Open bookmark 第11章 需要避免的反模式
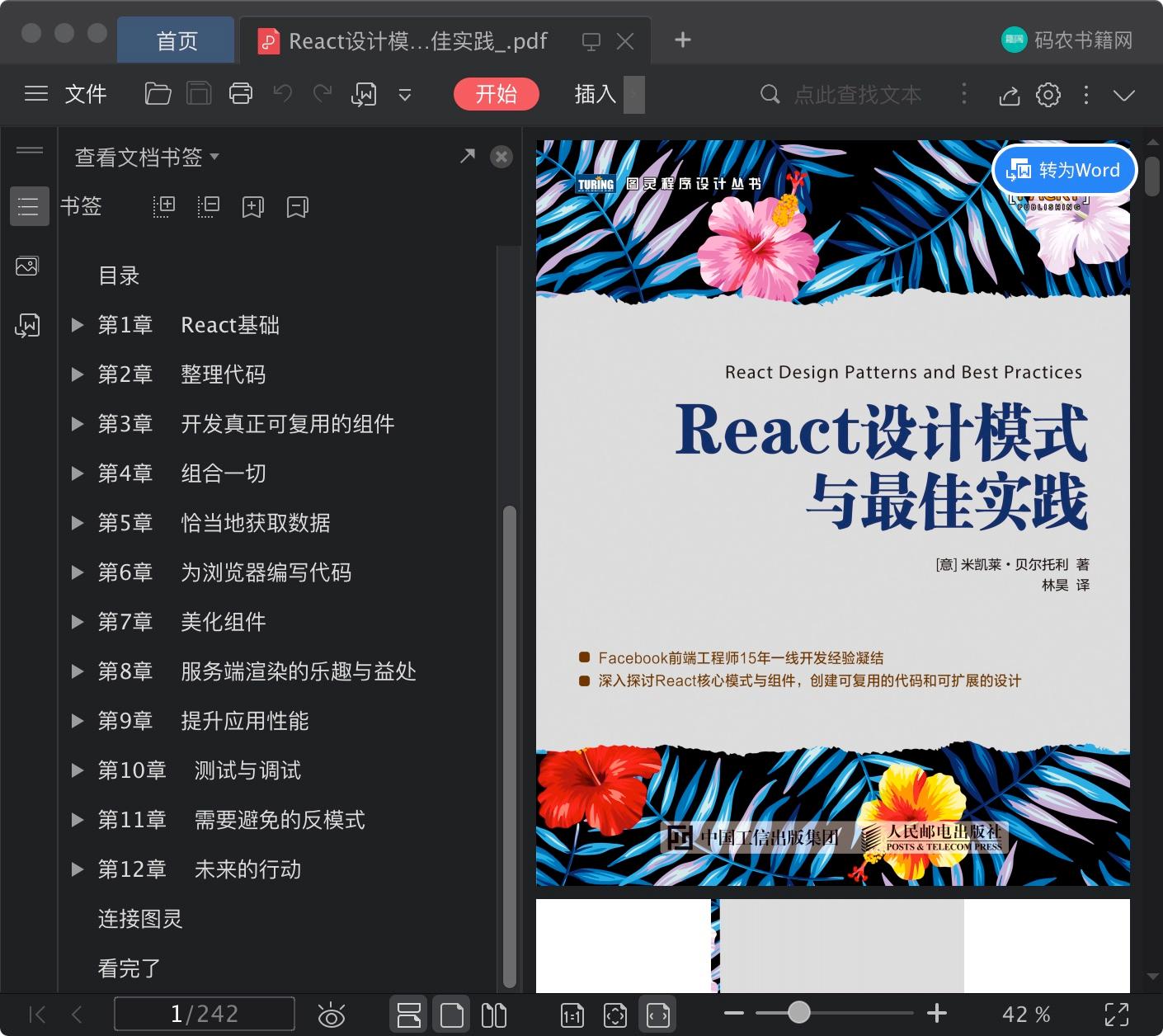Screen dimensions: 1163x1036 pyautogui.click(x=232, y=820)
